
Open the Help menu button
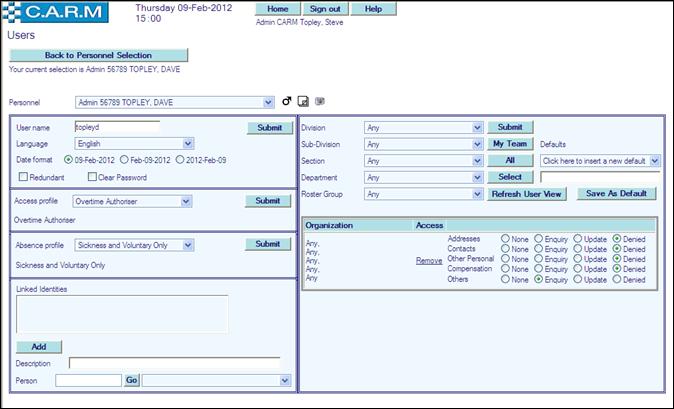[374, 9]
